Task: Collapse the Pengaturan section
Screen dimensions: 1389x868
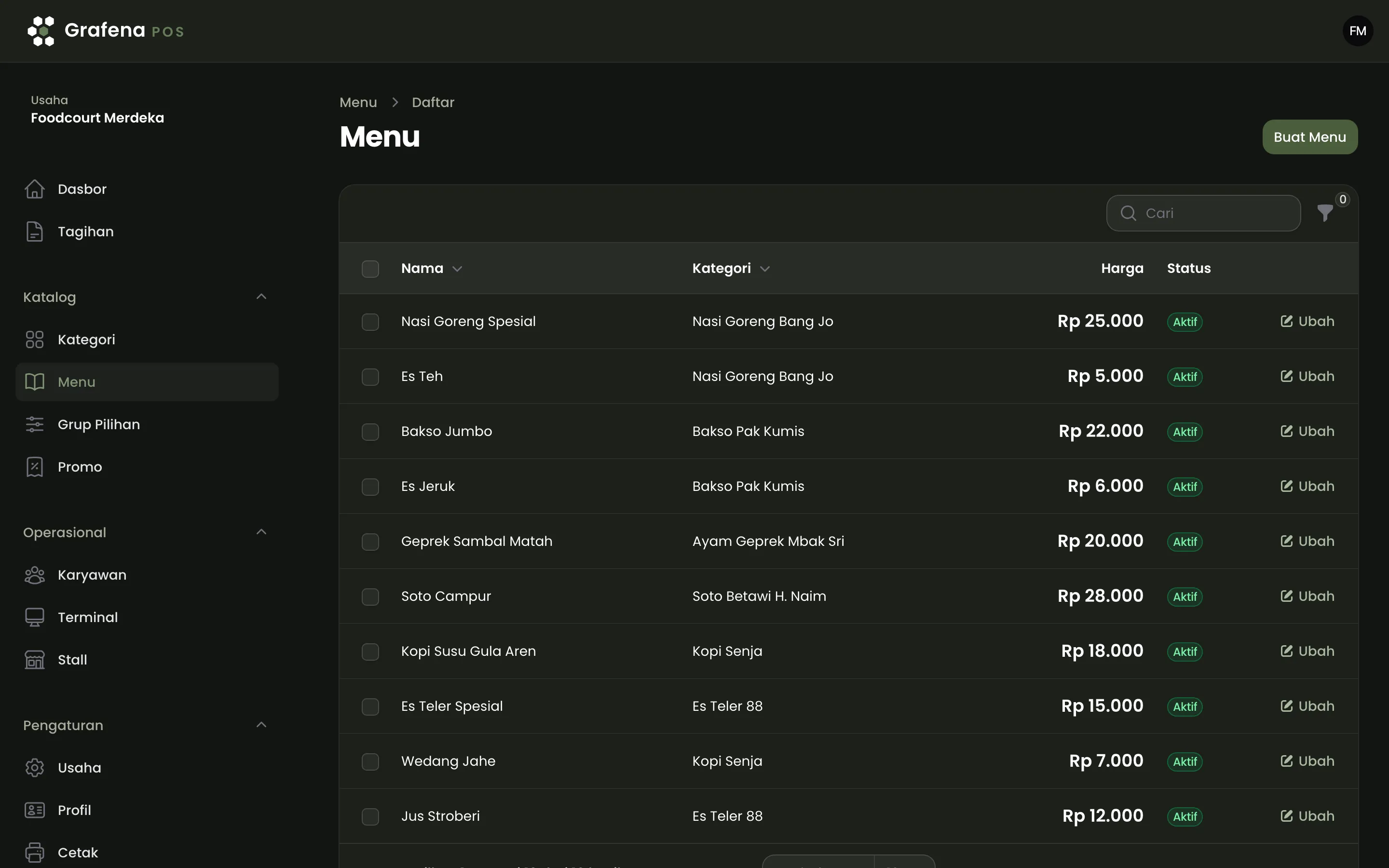Action: click(x=261, y=725)
